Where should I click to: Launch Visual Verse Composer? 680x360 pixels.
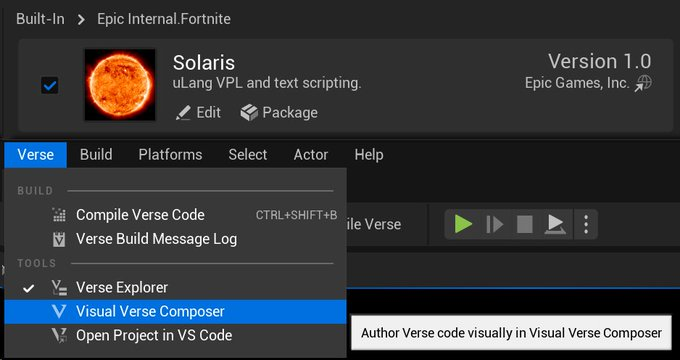pyautogui.click(x=175, y=311)
